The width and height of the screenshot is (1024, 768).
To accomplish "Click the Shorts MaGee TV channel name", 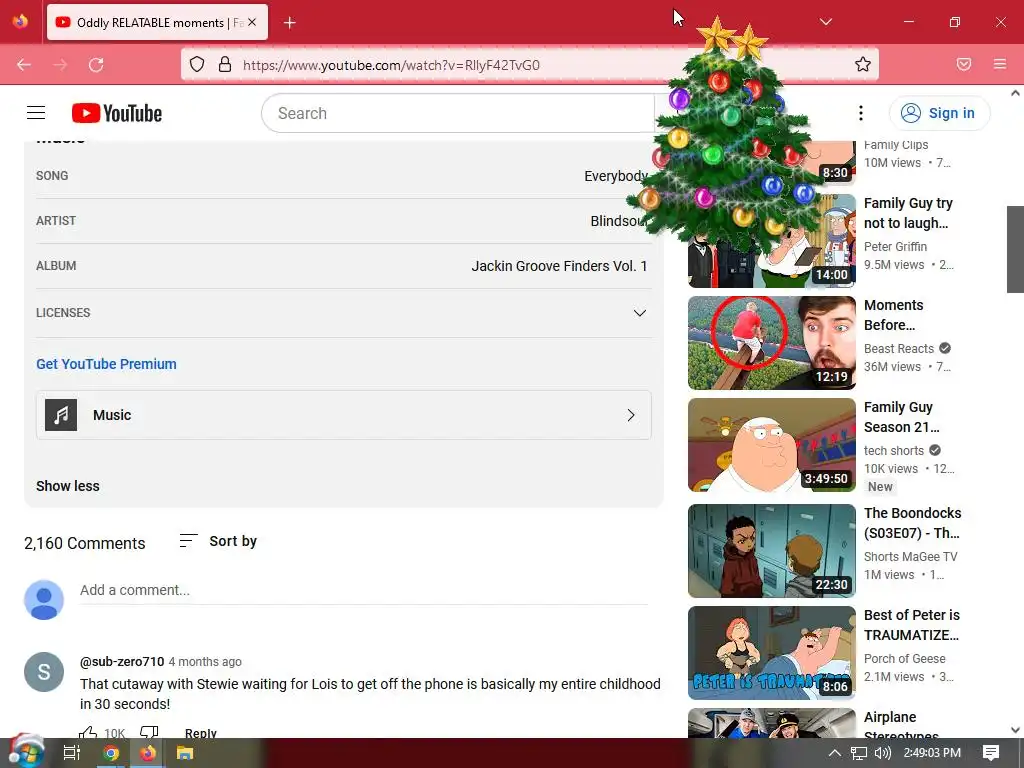I will point(910,556).
